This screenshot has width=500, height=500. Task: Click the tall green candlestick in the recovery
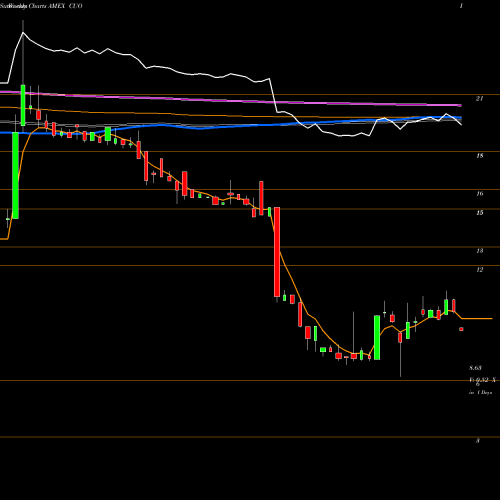point(377,337)
